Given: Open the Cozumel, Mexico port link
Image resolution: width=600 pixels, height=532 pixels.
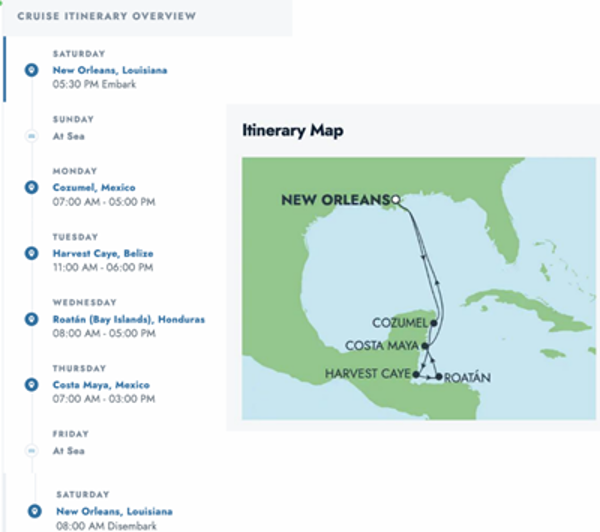Looking at the screenshot, I should click(94, 188).
